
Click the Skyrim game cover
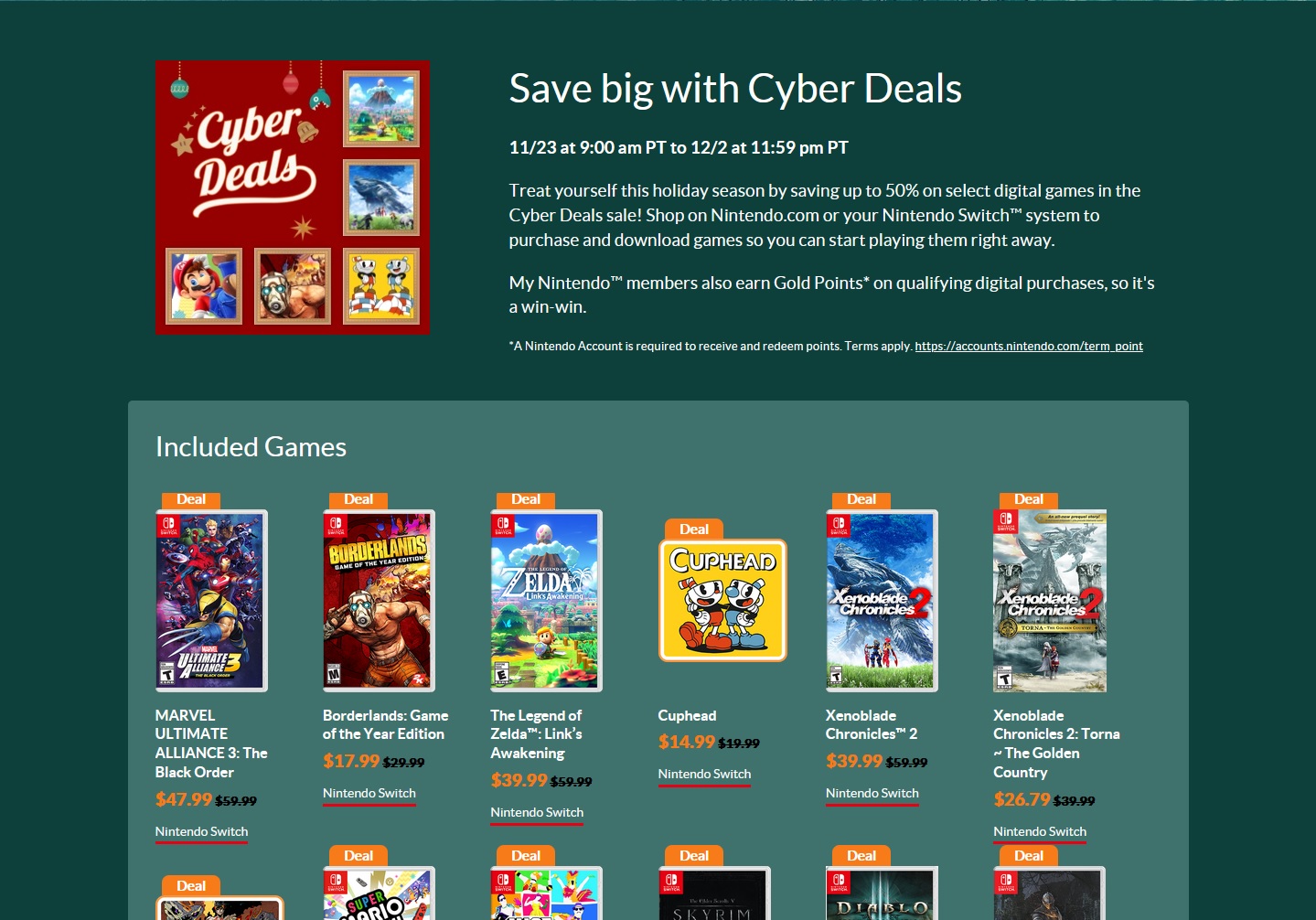714,893
